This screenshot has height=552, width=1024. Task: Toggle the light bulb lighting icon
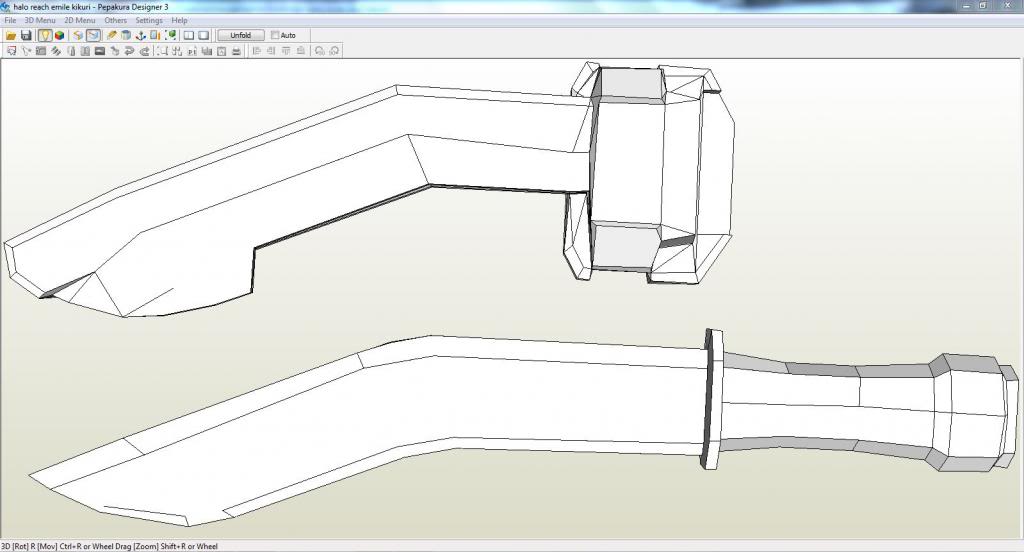tap(45, 35)
